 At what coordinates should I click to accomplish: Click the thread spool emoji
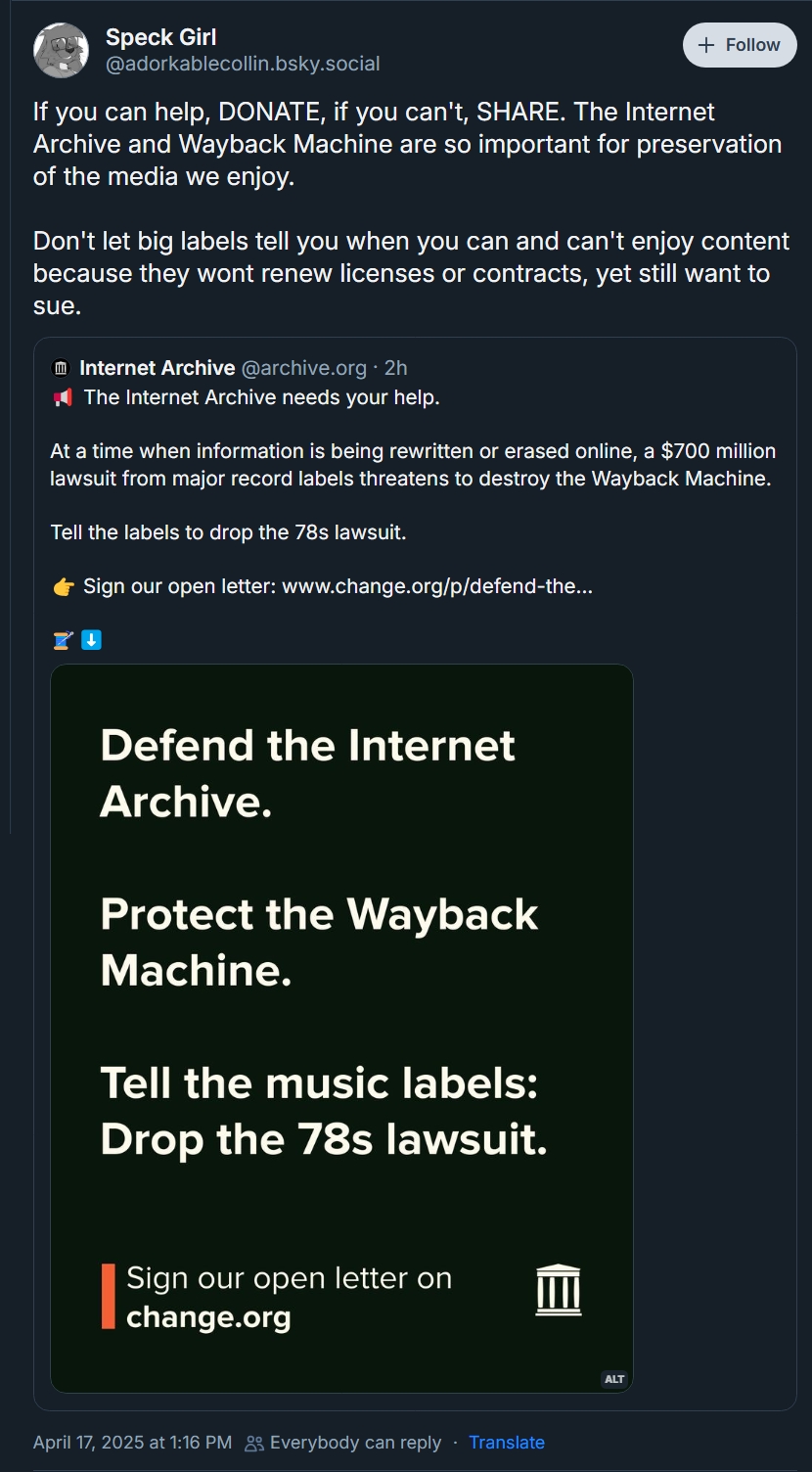click(x=63, y=641)
